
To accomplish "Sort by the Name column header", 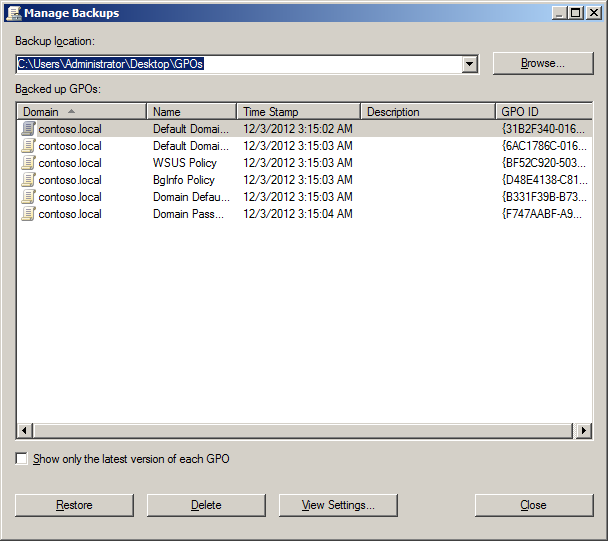I will pyautogui.click(x=192, y=112).
